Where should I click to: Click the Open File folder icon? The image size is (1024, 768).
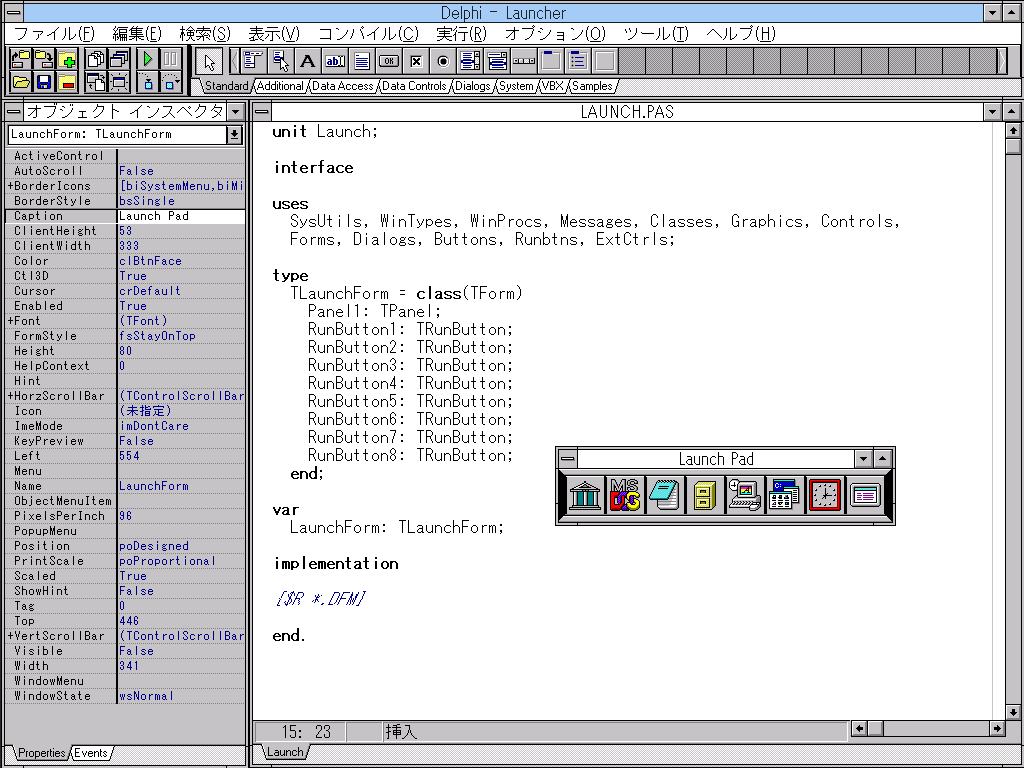[x=21, y=82]
